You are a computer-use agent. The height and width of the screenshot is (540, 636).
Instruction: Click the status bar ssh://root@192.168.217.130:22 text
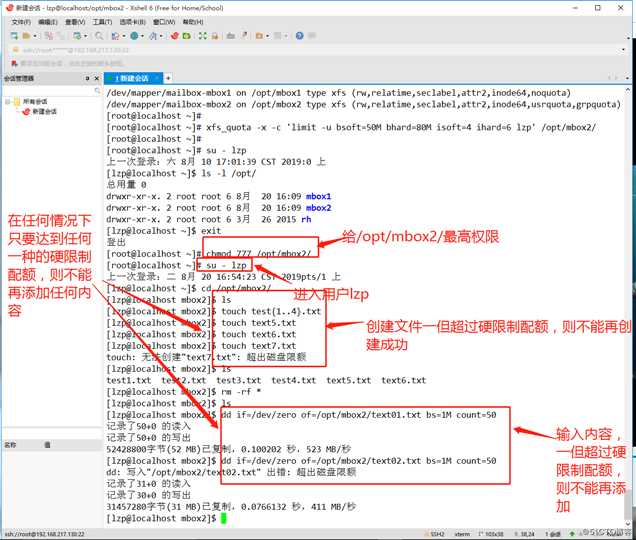coord(45,534)
